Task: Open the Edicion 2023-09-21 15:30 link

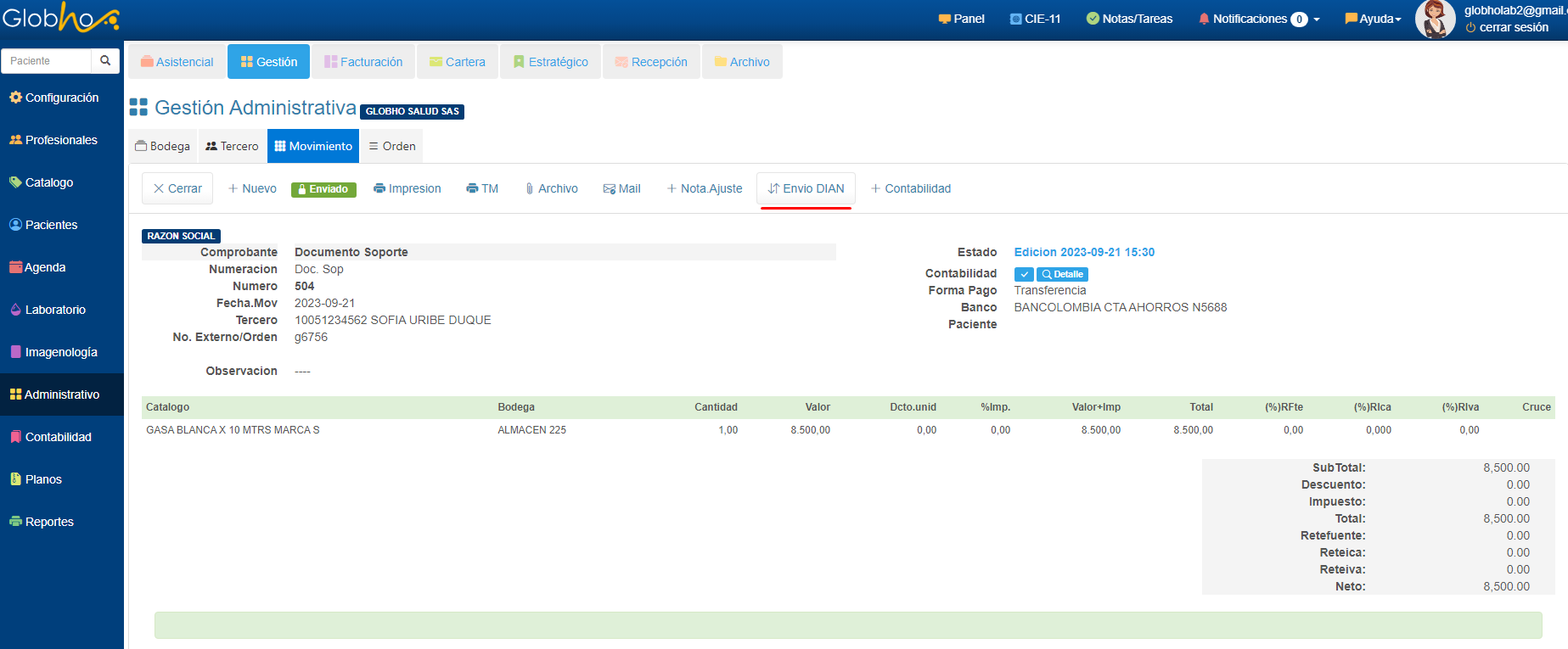Action: click(1084, 252)
